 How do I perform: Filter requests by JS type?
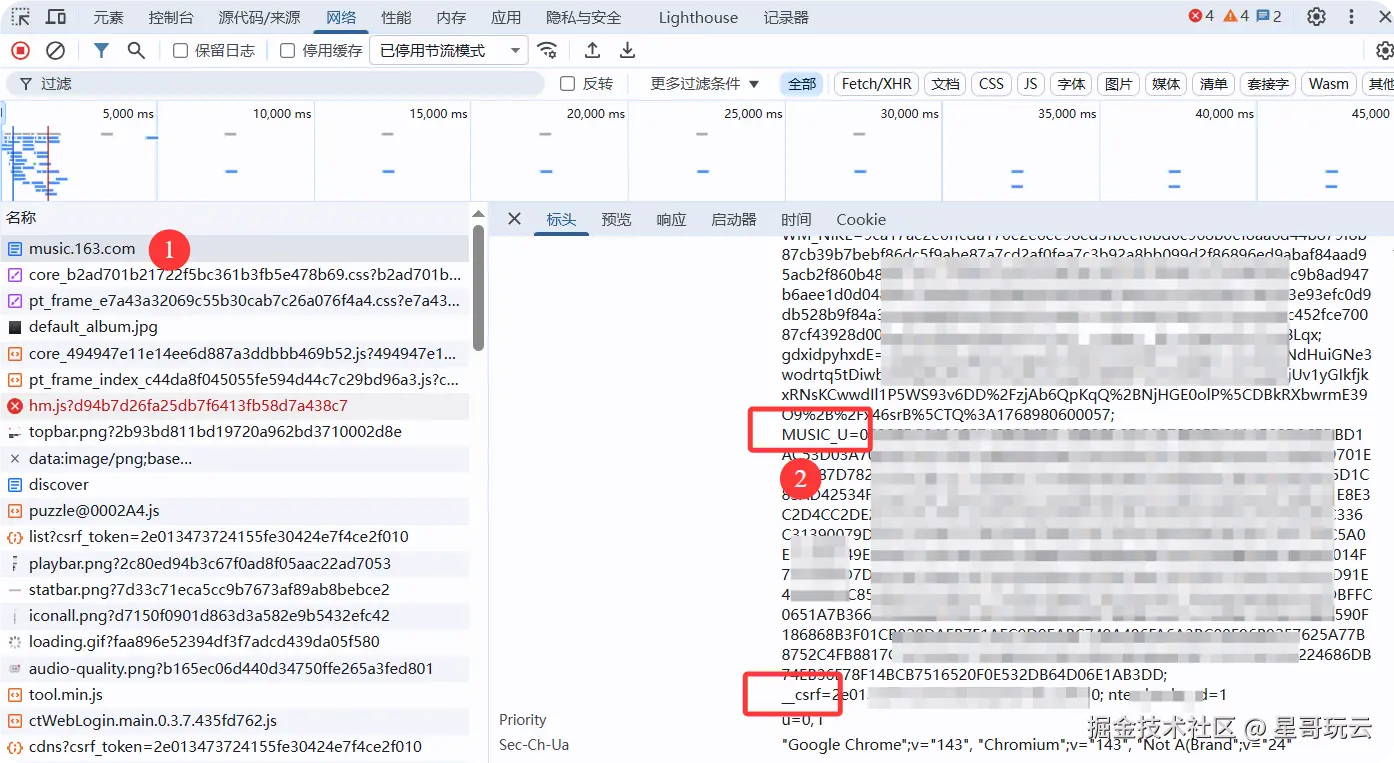tap(1030, 84)
